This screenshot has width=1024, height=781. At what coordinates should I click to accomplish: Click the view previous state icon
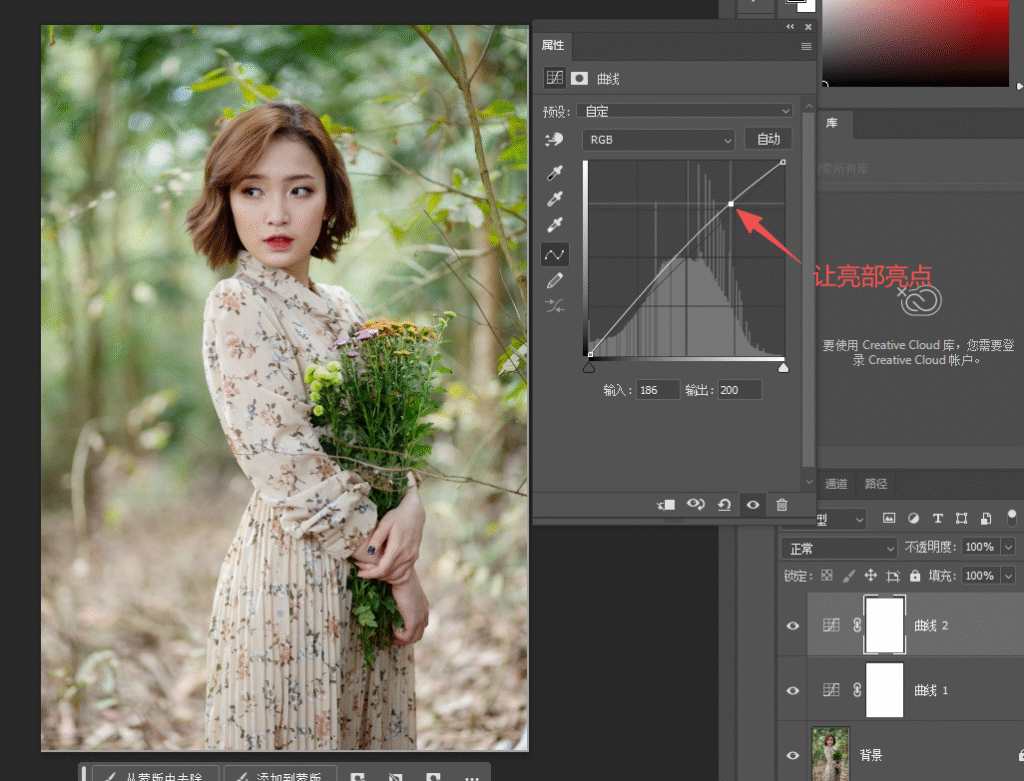(696, 505)
